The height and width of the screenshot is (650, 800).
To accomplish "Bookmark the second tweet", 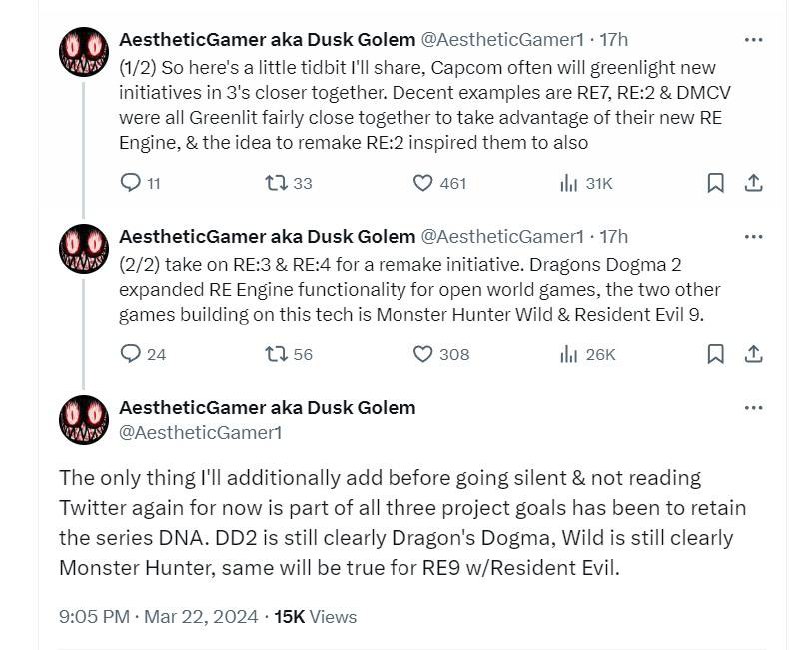I will (714, 354).
